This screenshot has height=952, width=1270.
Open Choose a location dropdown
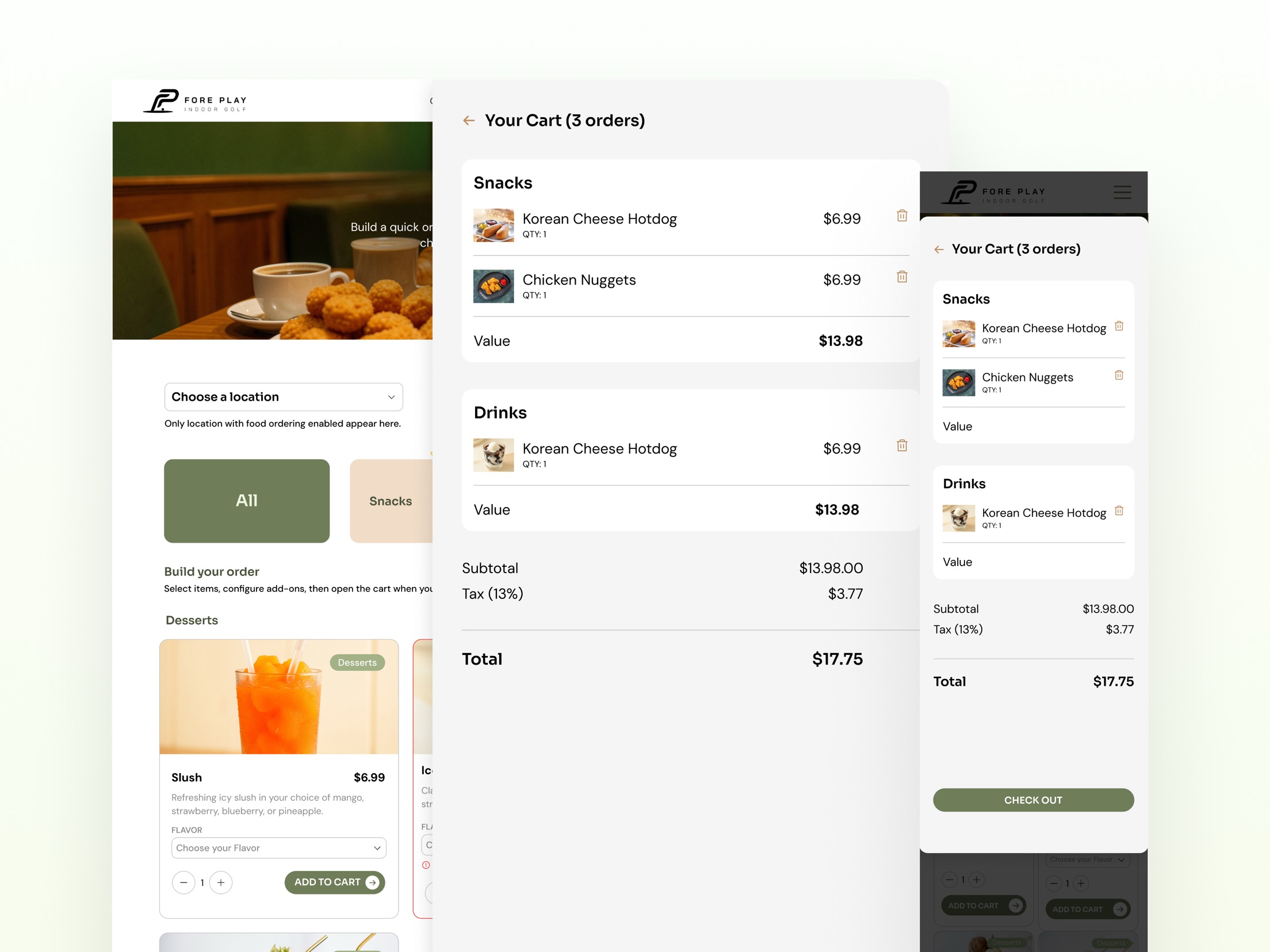pyautogui.click(x=284, y=397)
